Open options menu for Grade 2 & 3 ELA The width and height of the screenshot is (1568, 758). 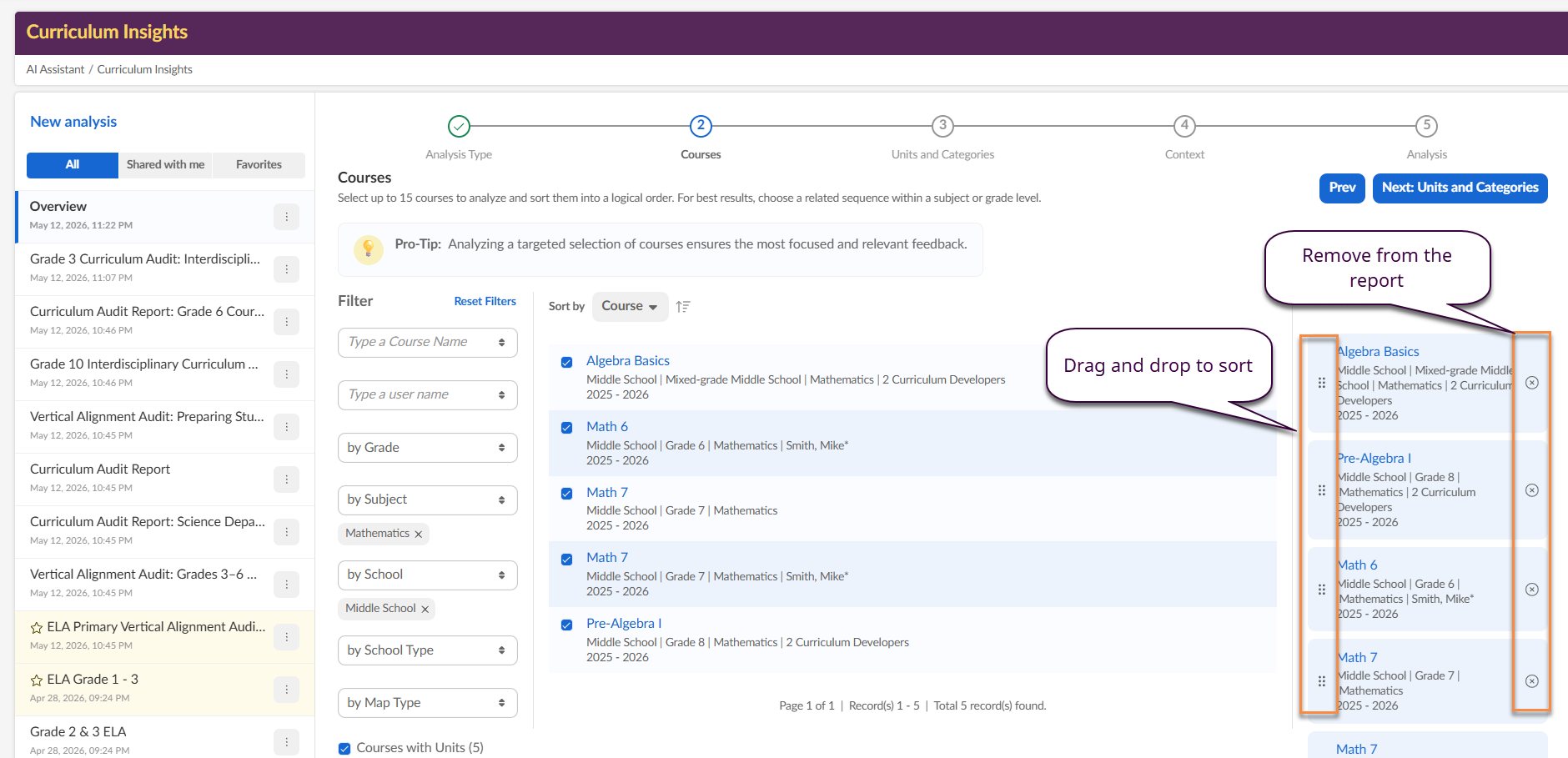[286, 742]
